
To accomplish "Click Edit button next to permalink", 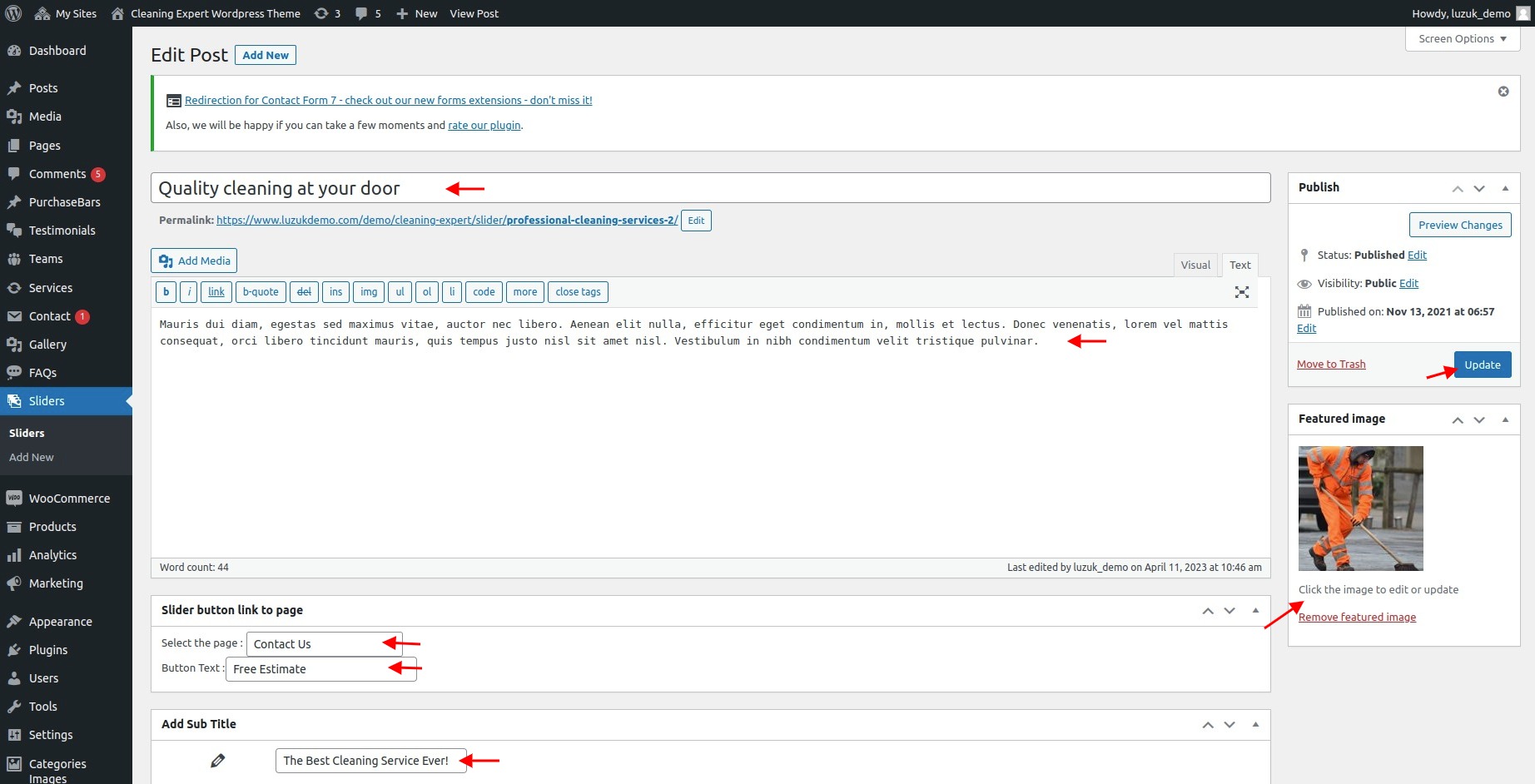I will tap(696, 221).
